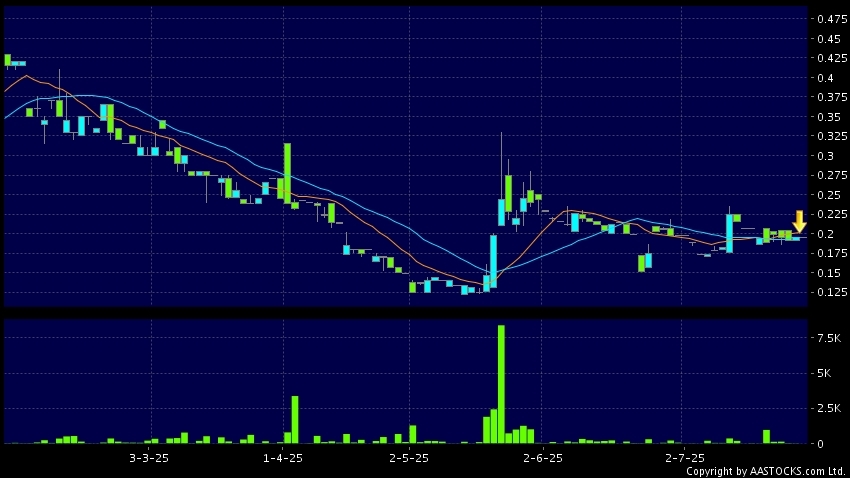The height and width of the screenshot is (478, 850).
Task: Click the 0.125 price axis label
Action: tap(832, 292)
